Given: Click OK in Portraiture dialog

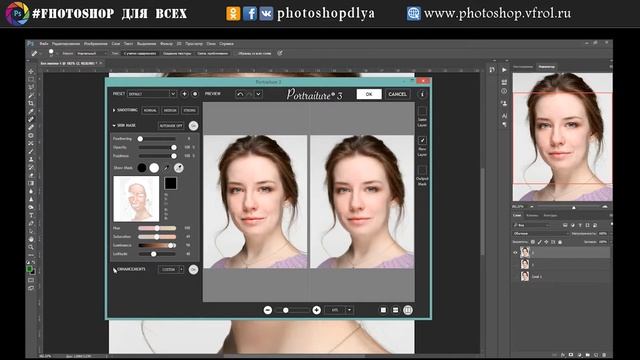Looking at the screenshot, I should click(x=369, y=94).
